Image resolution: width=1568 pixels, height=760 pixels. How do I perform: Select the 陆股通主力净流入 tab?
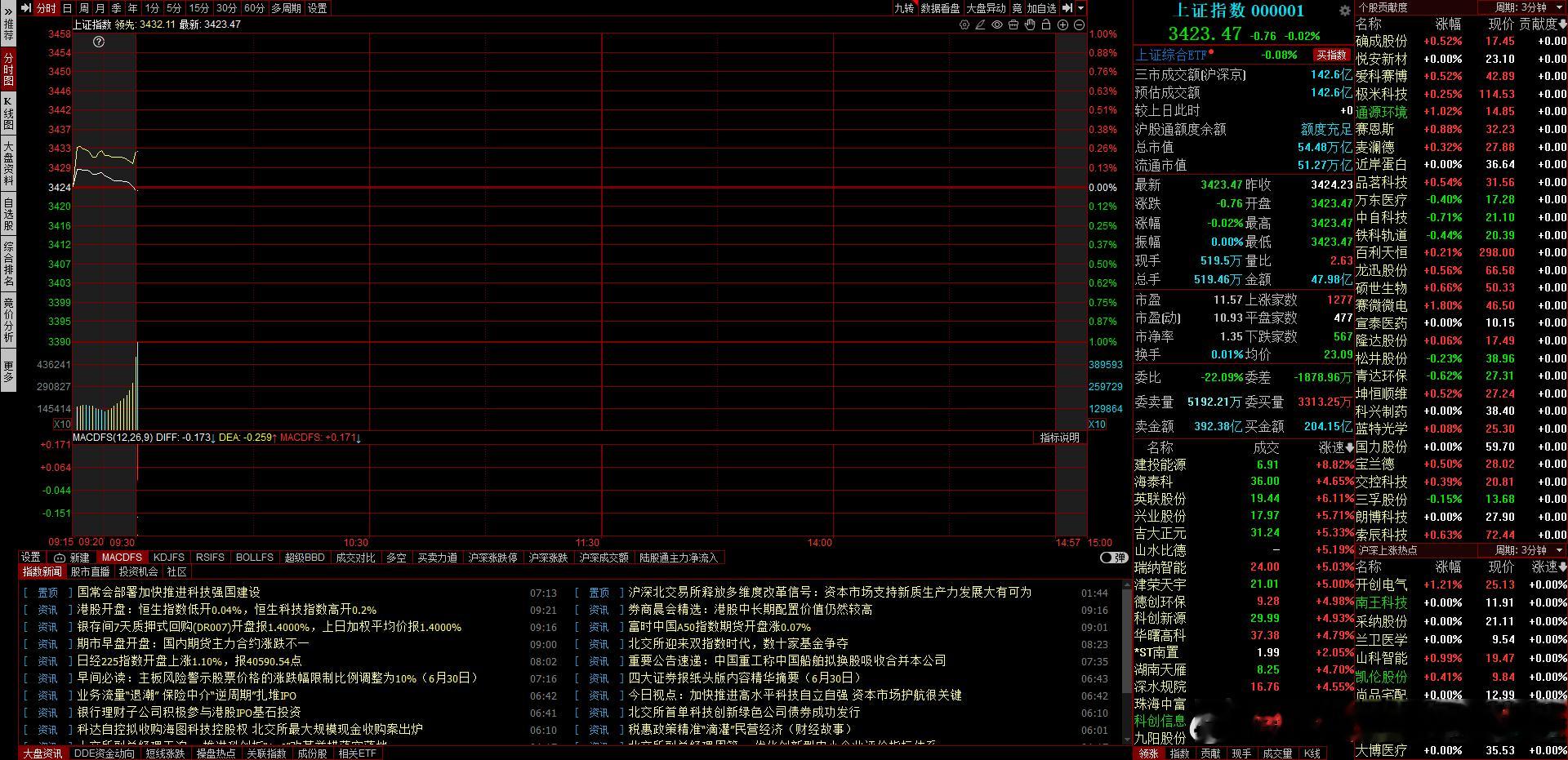(679, 558)
